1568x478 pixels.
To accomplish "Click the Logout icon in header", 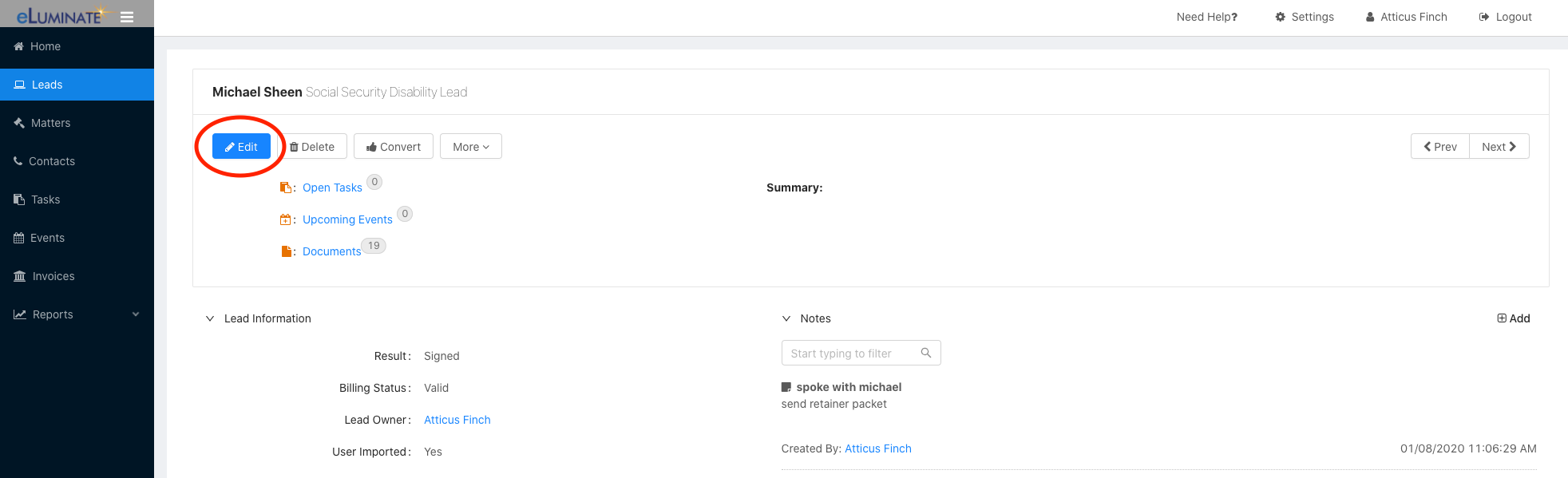I will [x=1484, y=17].
